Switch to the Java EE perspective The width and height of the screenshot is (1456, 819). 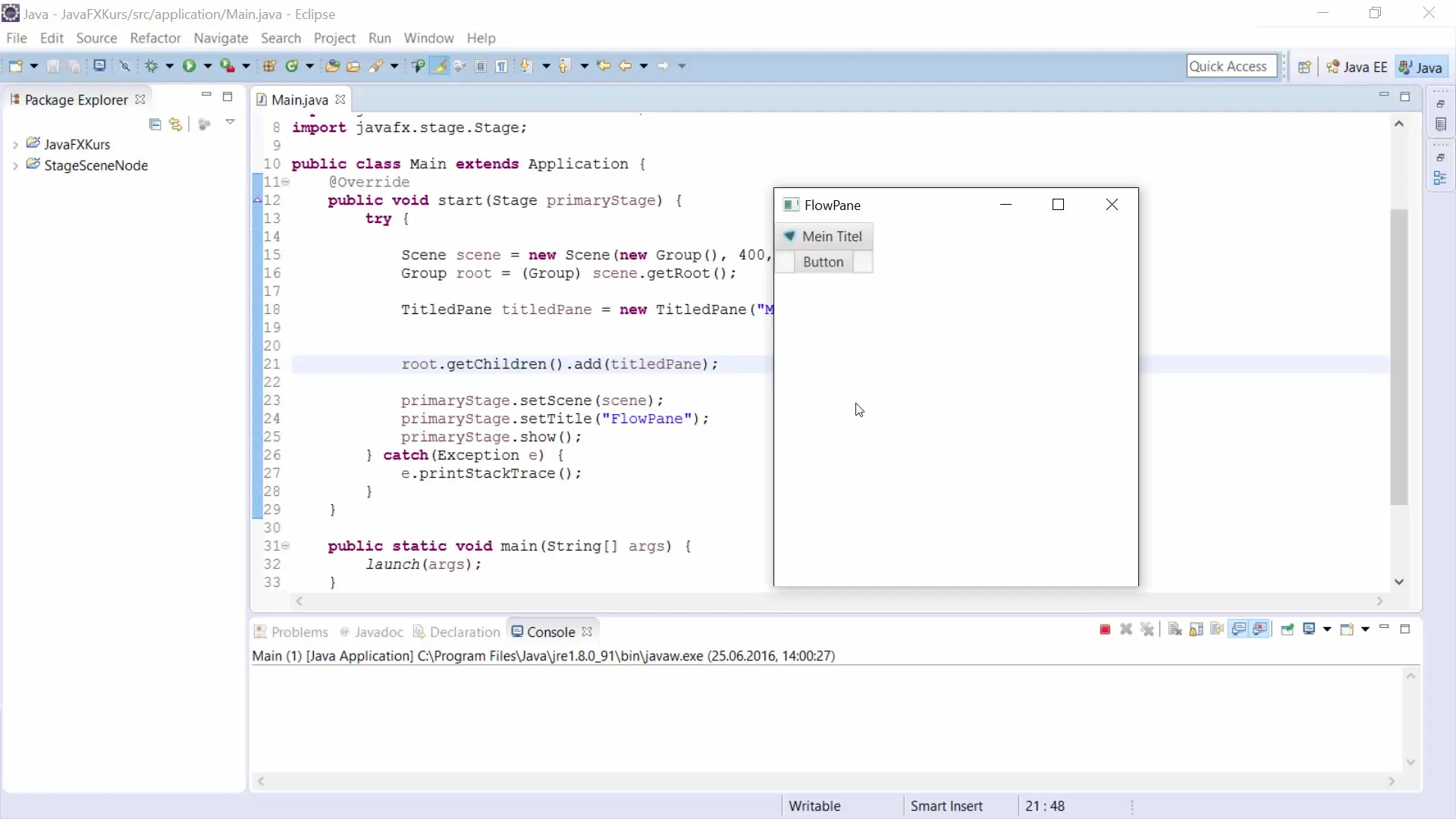[x=1357, y=67]
